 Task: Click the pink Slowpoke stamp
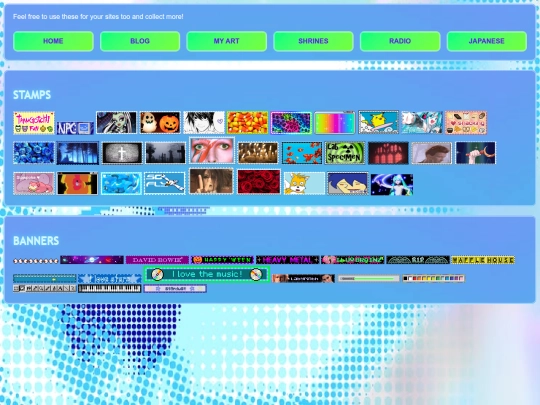tap(34, 183)
